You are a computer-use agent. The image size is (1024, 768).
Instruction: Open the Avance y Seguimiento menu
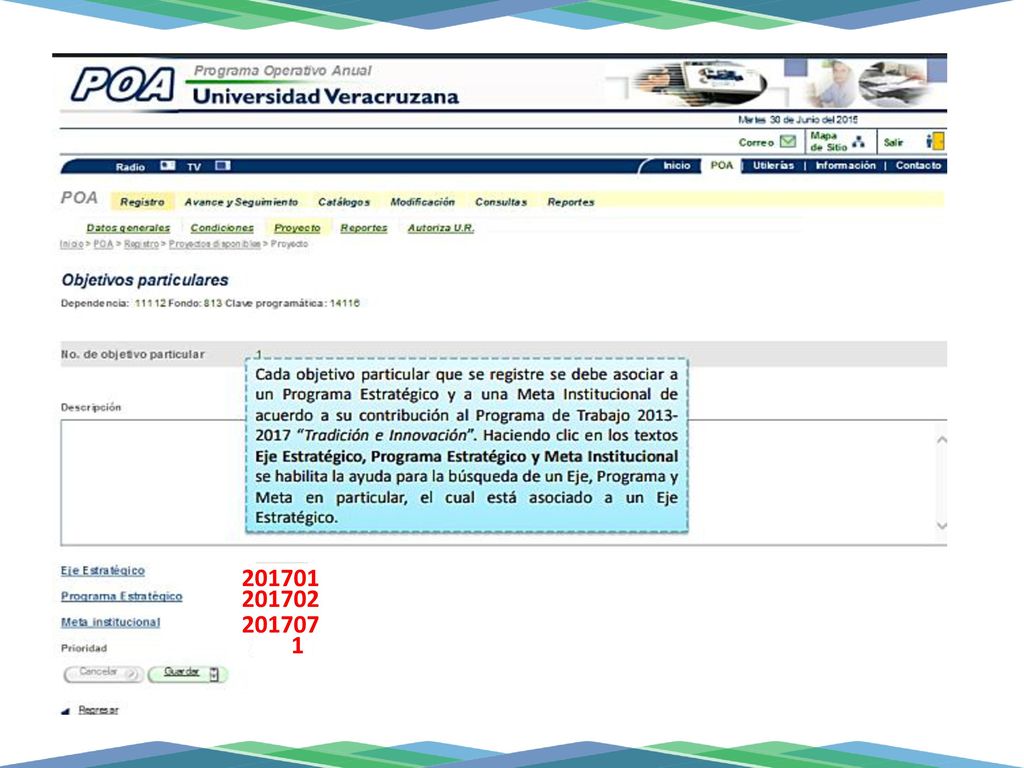point(241,202)
